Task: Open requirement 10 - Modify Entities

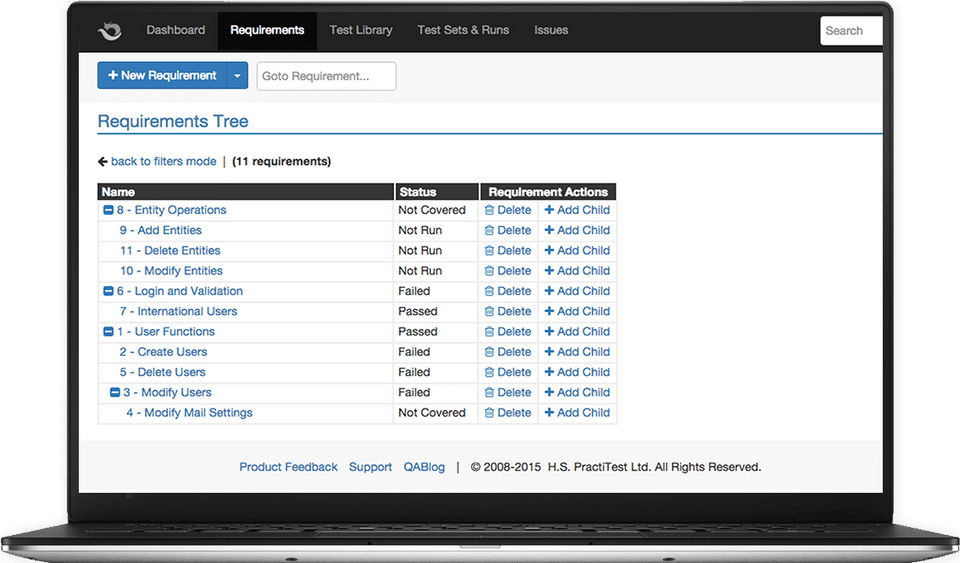Action: coord(171,270)
